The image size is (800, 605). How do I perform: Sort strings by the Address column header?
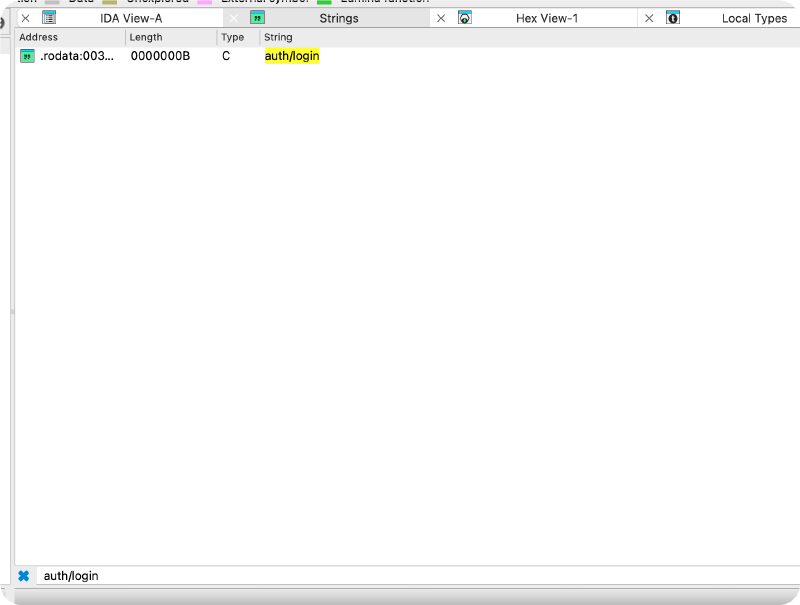pos(70,37)
